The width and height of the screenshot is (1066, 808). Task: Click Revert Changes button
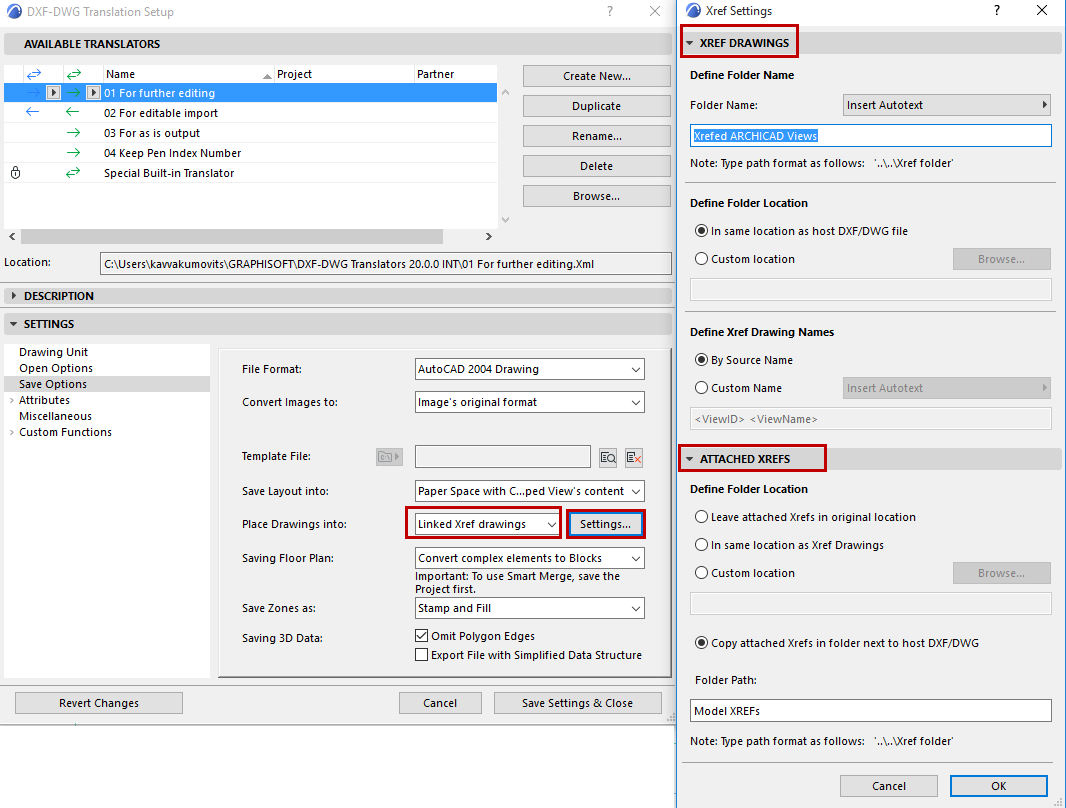[x=99, y=703]
